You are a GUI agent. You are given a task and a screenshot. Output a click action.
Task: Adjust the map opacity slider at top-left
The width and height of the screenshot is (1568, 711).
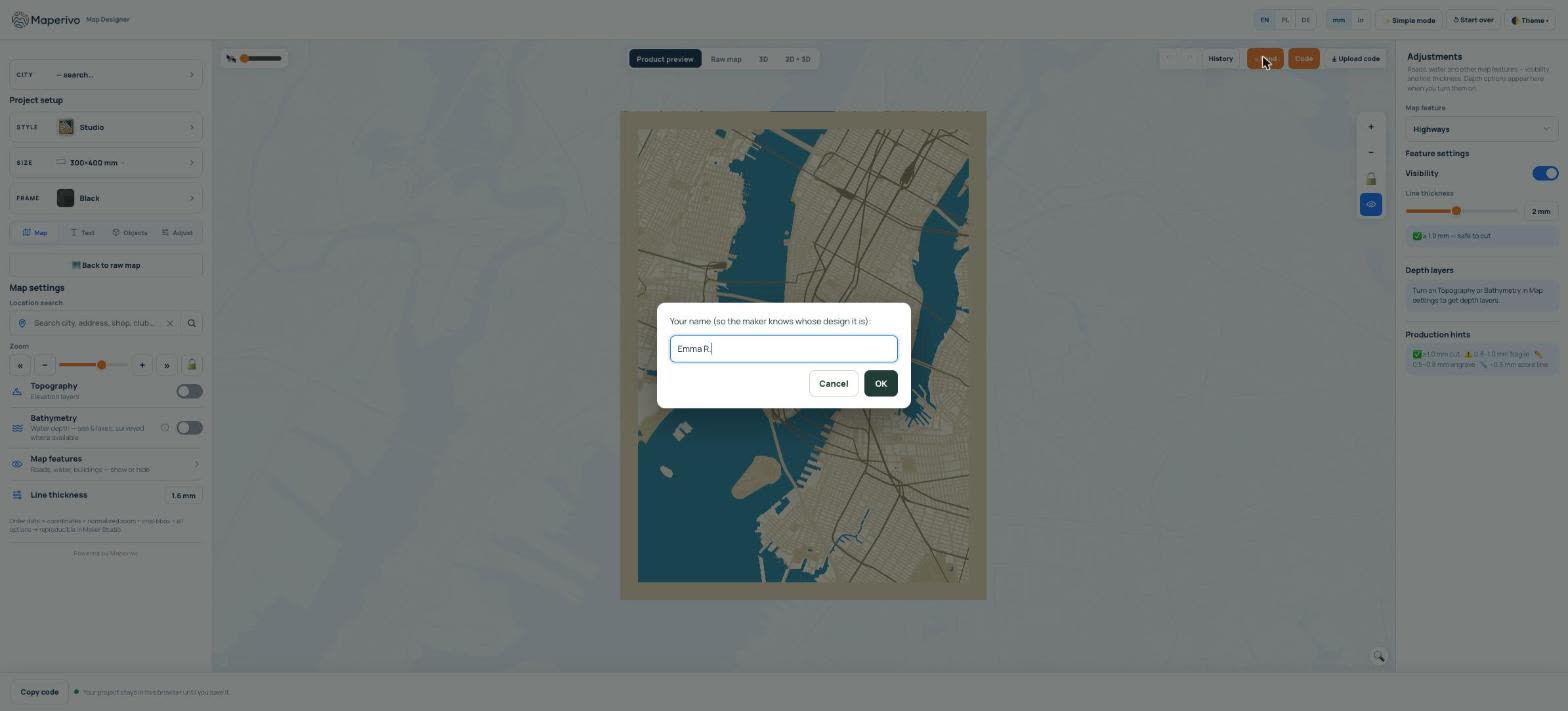coord(262,58)
